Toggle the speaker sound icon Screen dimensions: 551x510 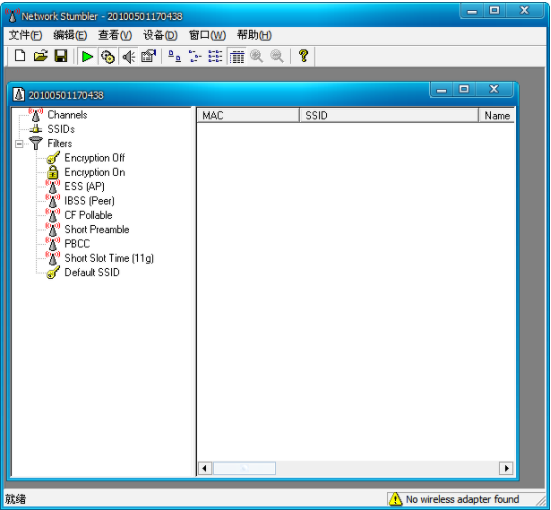click(128, 57)
